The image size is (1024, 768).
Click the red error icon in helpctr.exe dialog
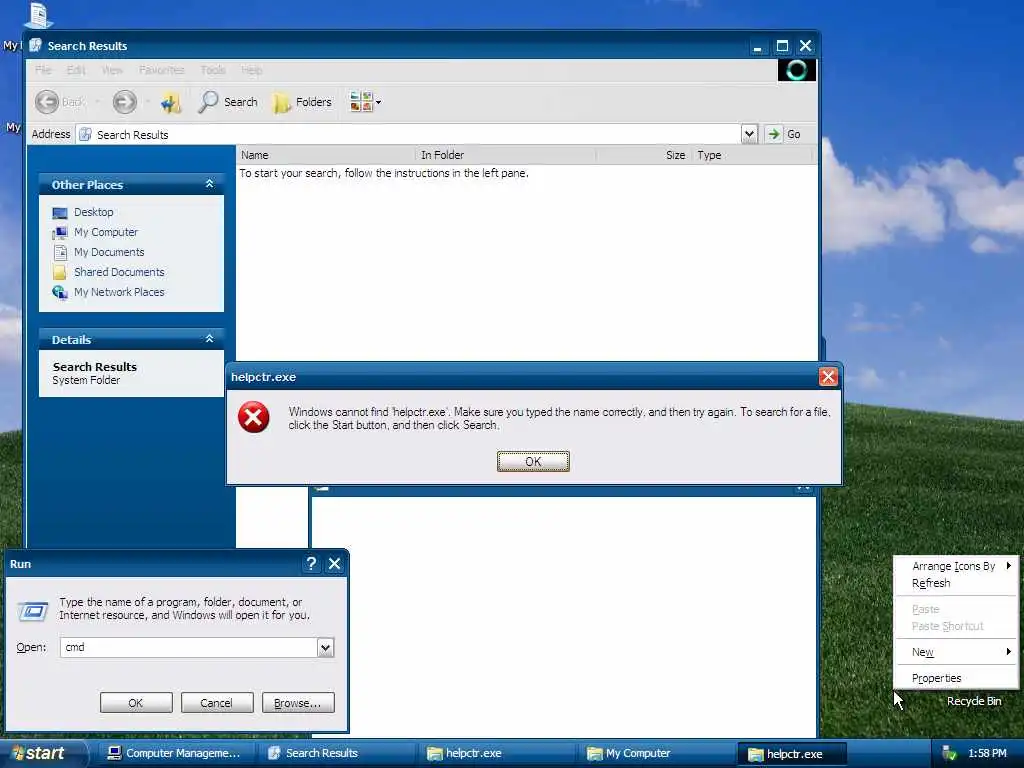254,417
